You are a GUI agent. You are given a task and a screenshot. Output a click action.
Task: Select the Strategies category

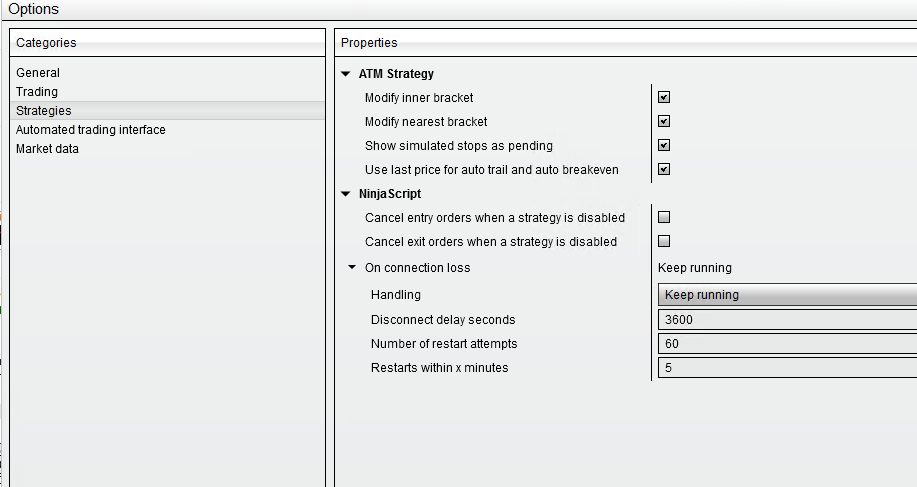44,111
